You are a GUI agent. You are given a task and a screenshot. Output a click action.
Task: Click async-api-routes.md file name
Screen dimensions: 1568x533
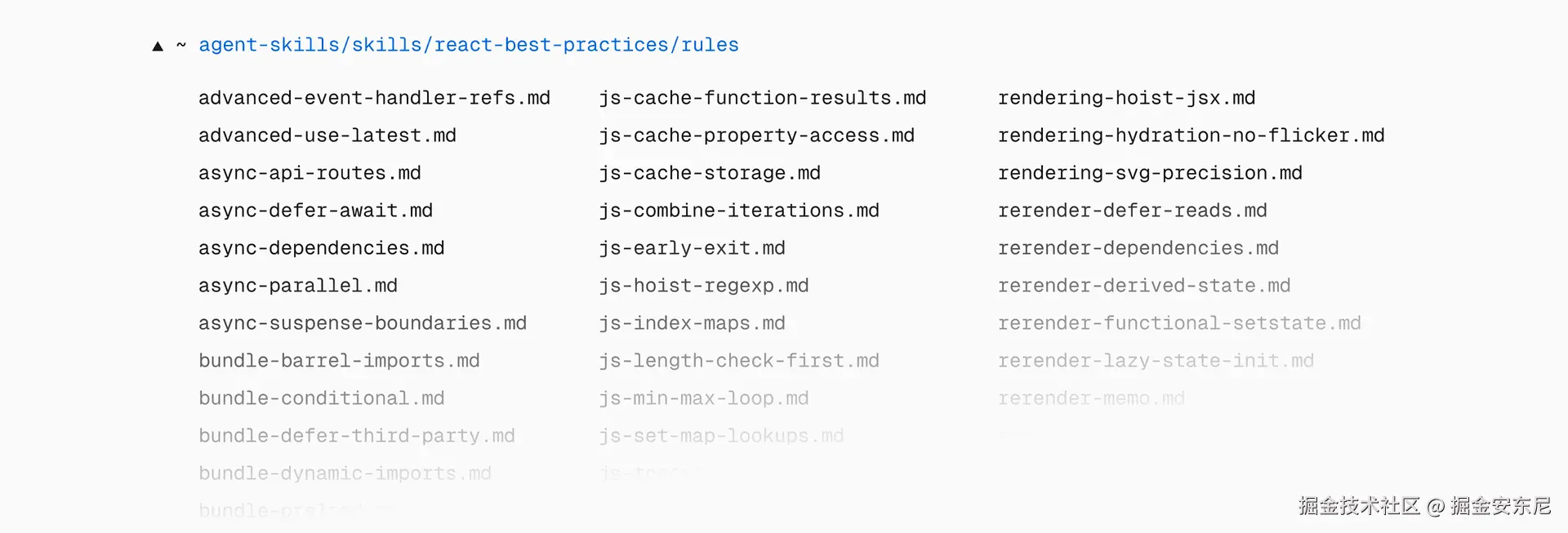[310, 173]
